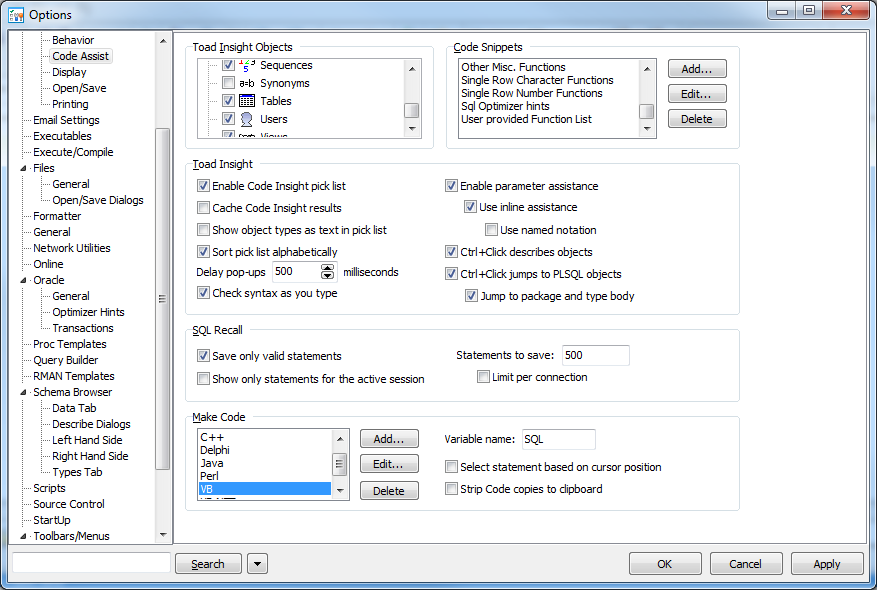Image resolution: width=877 pixels, height=590 pixels.
Task: Collapse the Toolbars/Menus tree node
Action: coord(23,536)
